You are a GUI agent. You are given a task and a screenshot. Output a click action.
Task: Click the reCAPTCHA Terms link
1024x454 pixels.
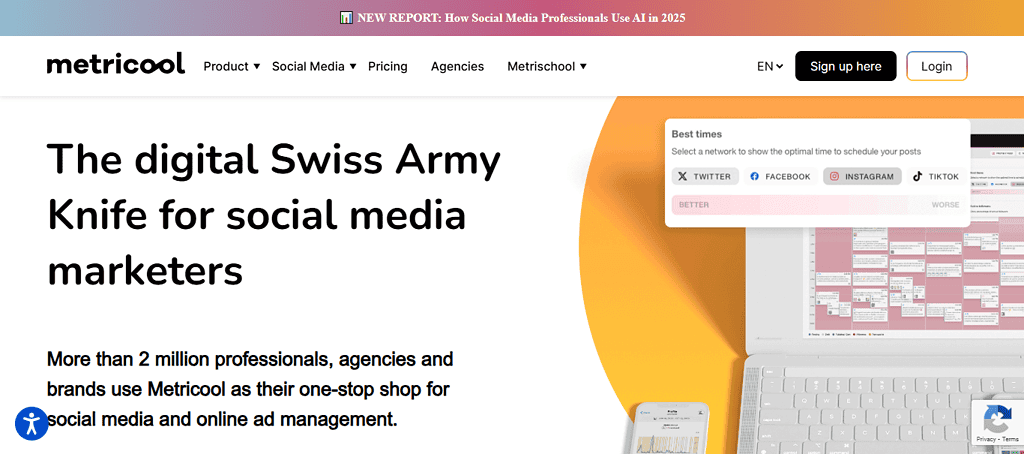(1010, 439)
